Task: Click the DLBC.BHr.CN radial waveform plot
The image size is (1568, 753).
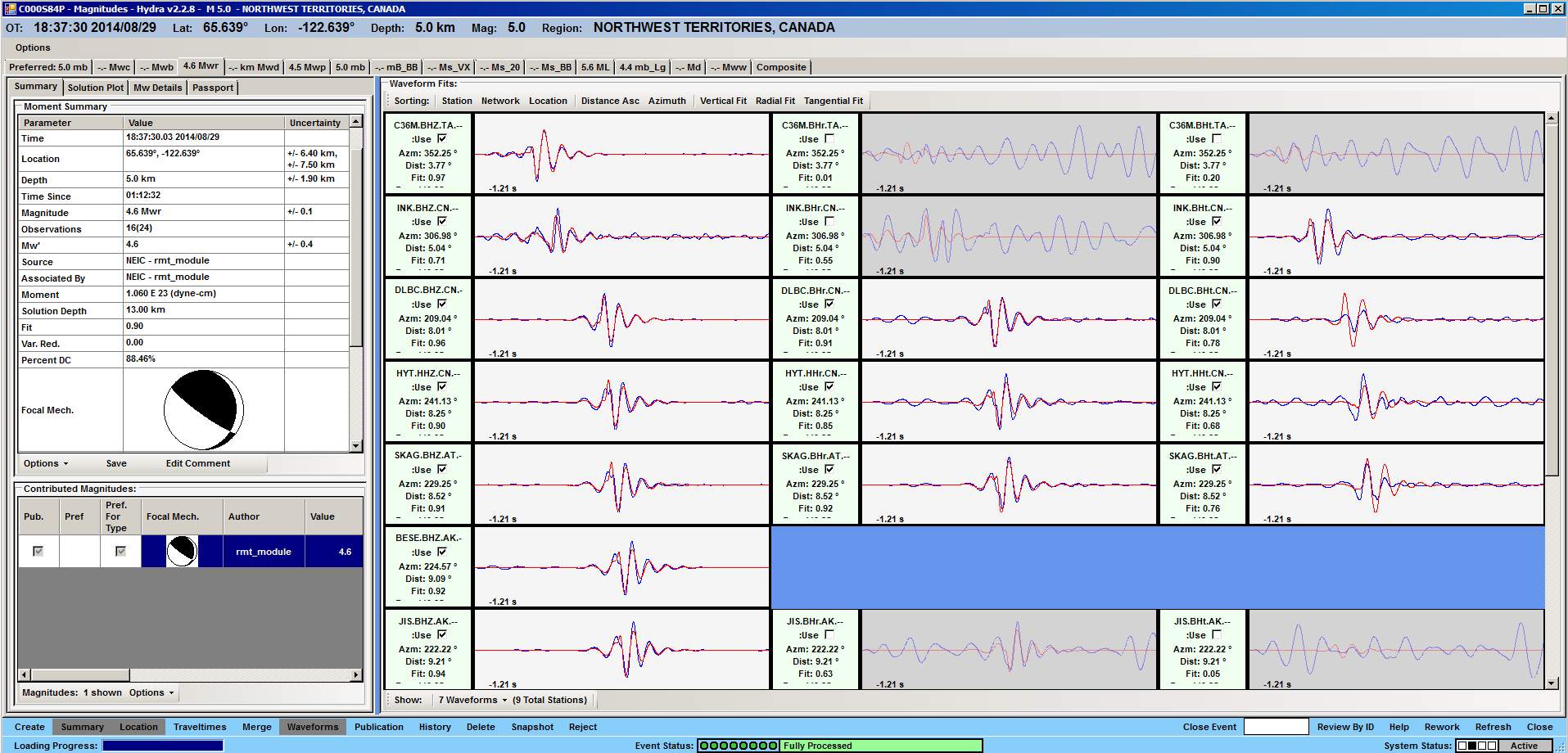Action: (x=1009, y=319)
